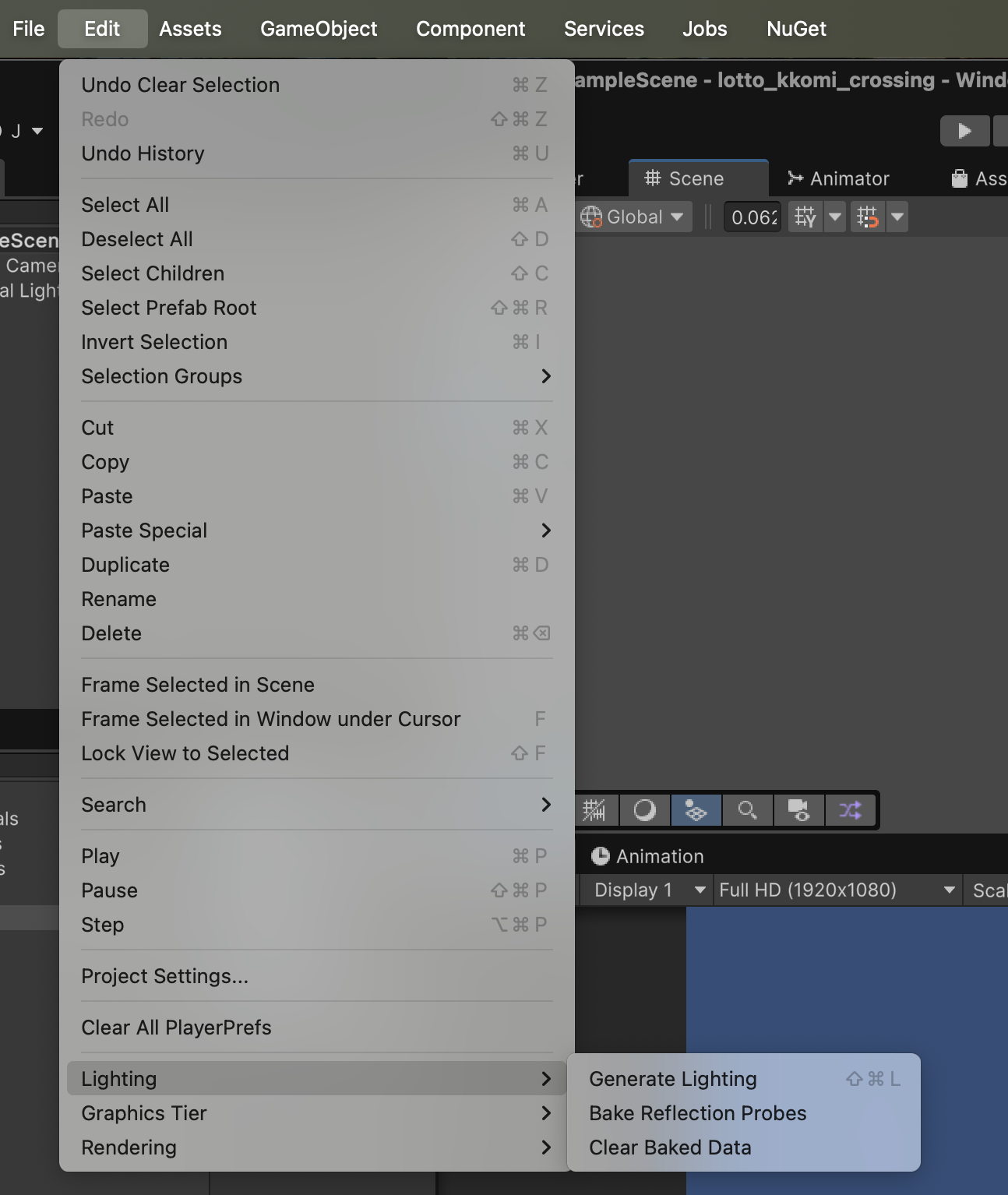
Task: Choose Duplicate from Edit menu
Action: click(x=316, y=565)
